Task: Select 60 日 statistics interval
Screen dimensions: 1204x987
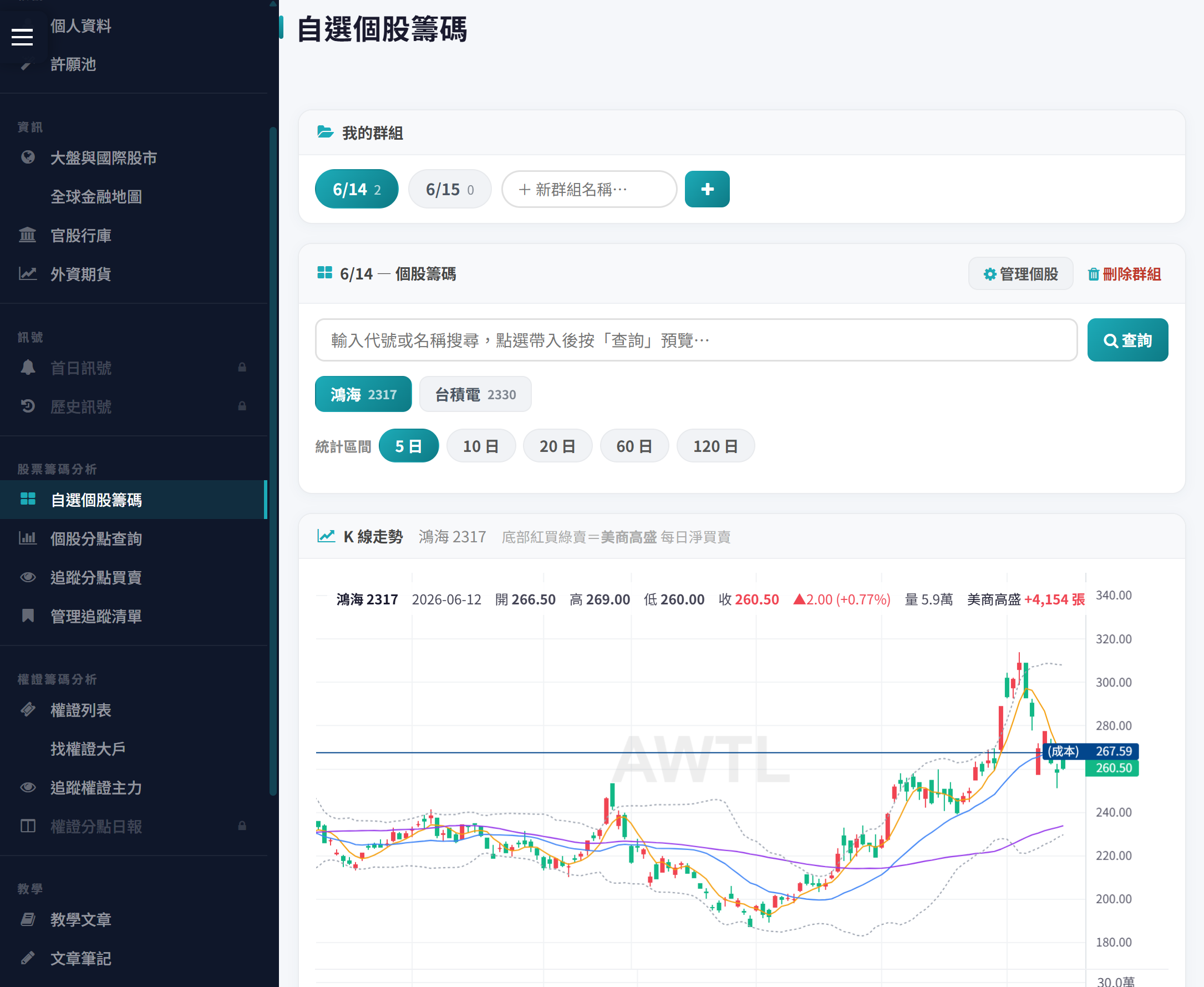Action: click(x=634, y=446)
